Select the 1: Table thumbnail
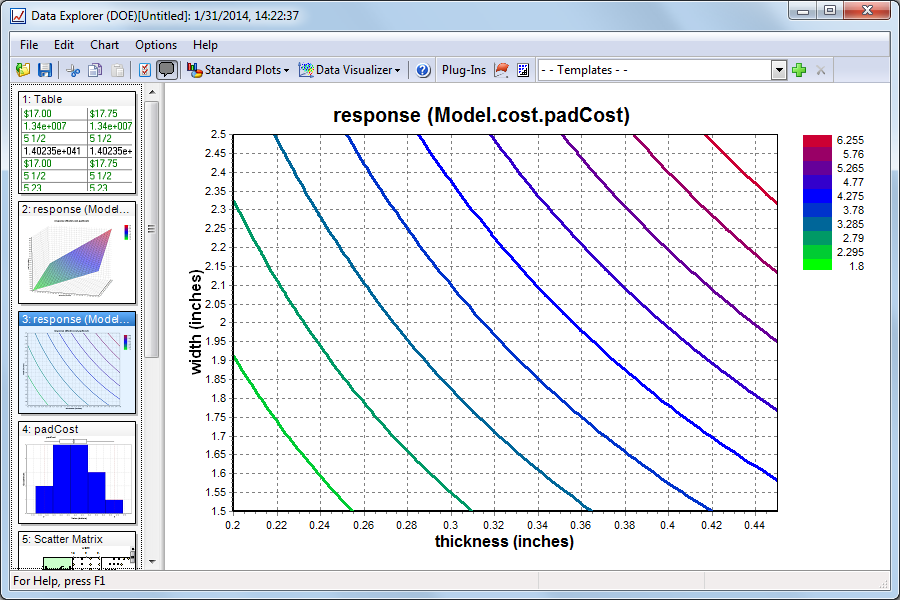This screenshot has width=900, height=600. [77, 142]
